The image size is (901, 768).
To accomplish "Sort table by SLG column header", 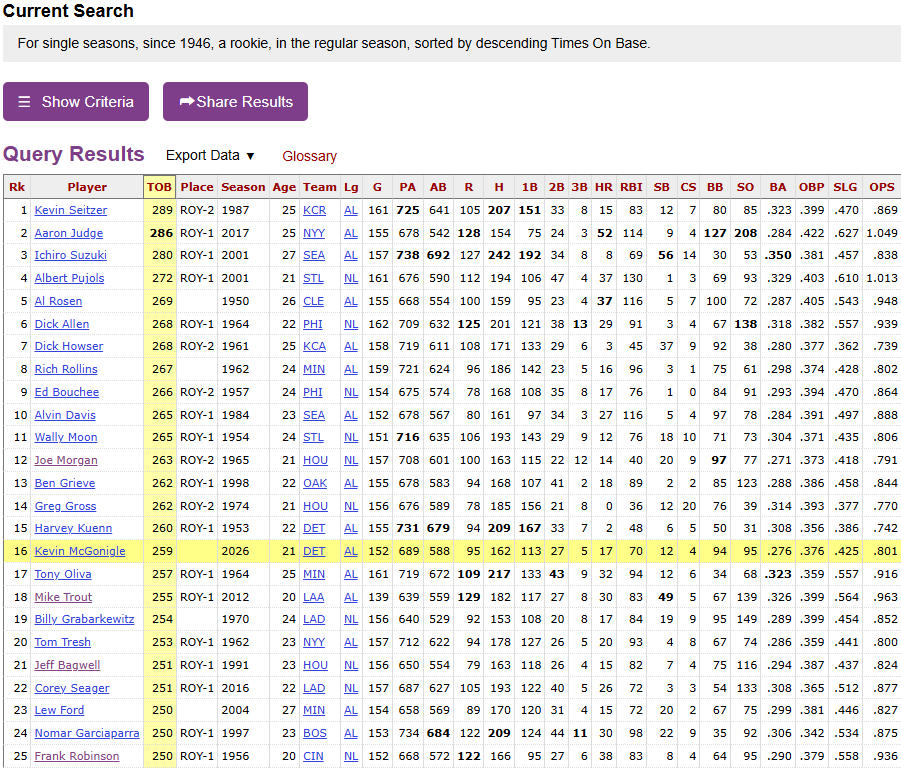I will (x=845, y=187).
